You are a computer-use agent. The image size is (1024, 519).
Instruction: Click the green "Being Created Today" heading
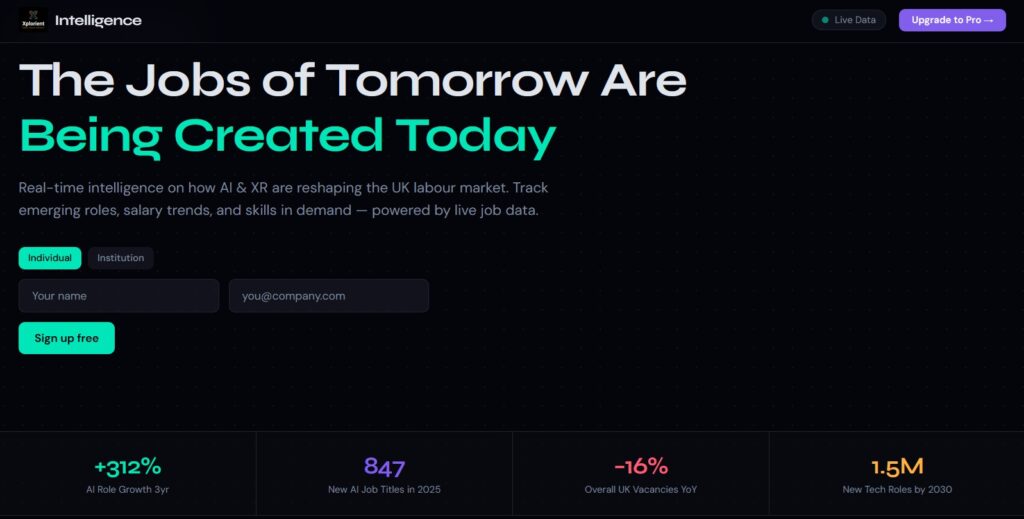(x=287, y=136)
